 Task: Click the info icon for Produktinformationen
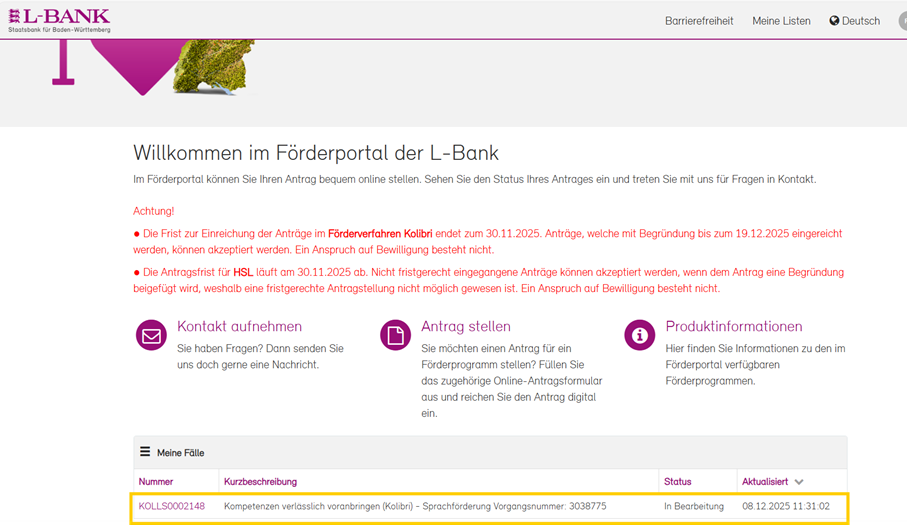639,336
